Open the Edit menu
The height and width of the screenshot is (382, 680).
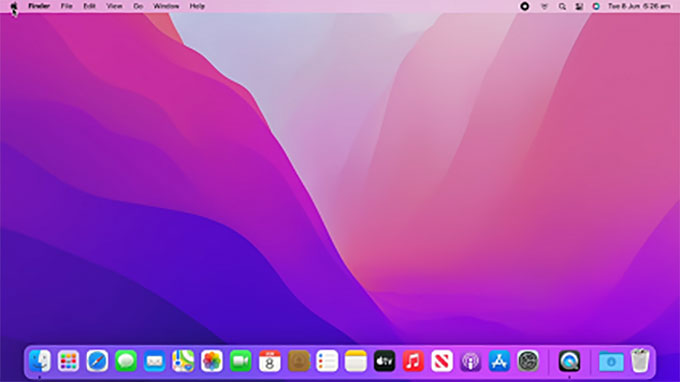tap(89, 6)
